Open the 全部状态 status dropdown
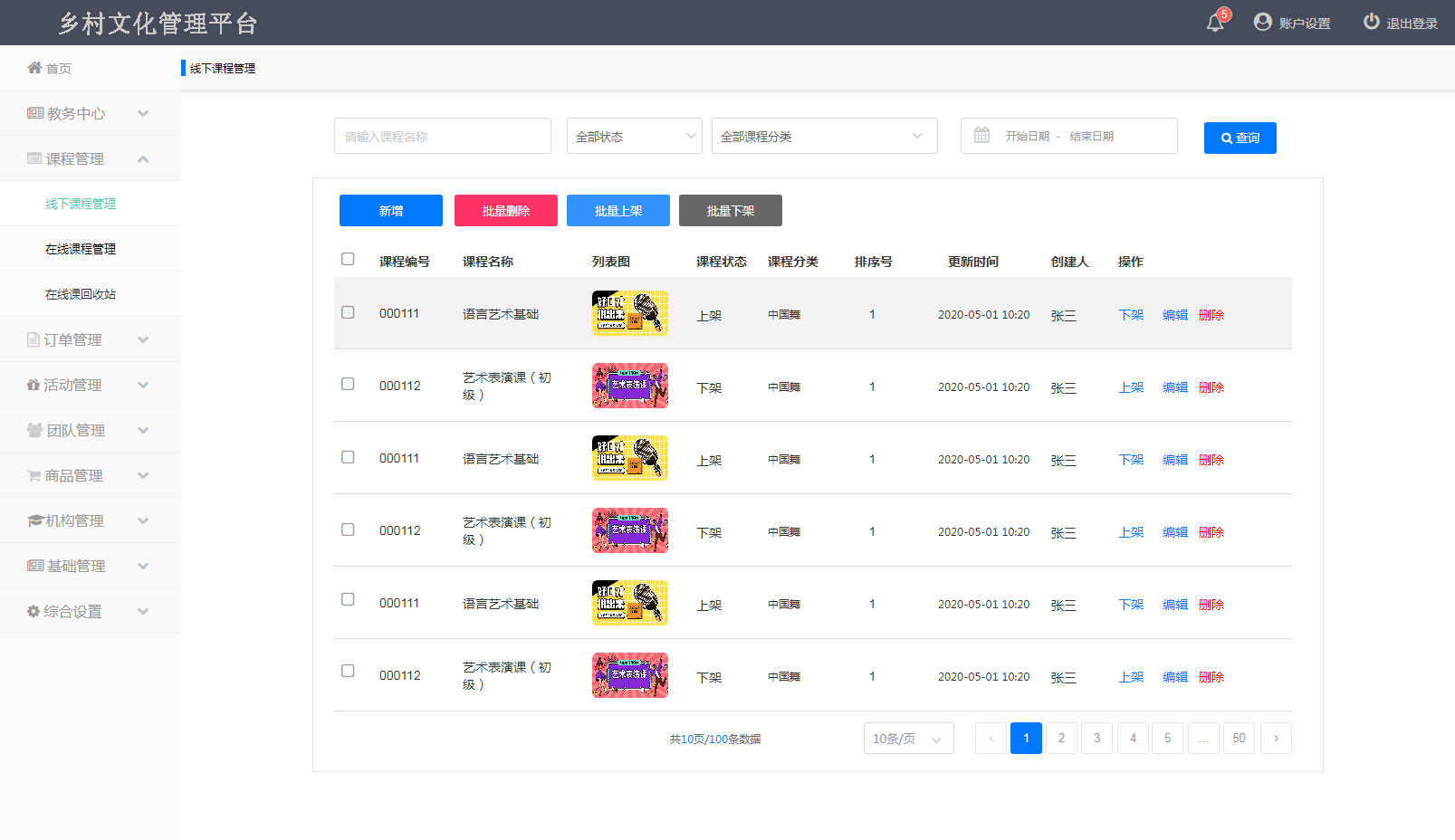Image resolution: width=1455 pixels, height=840 pixels. 634,136
